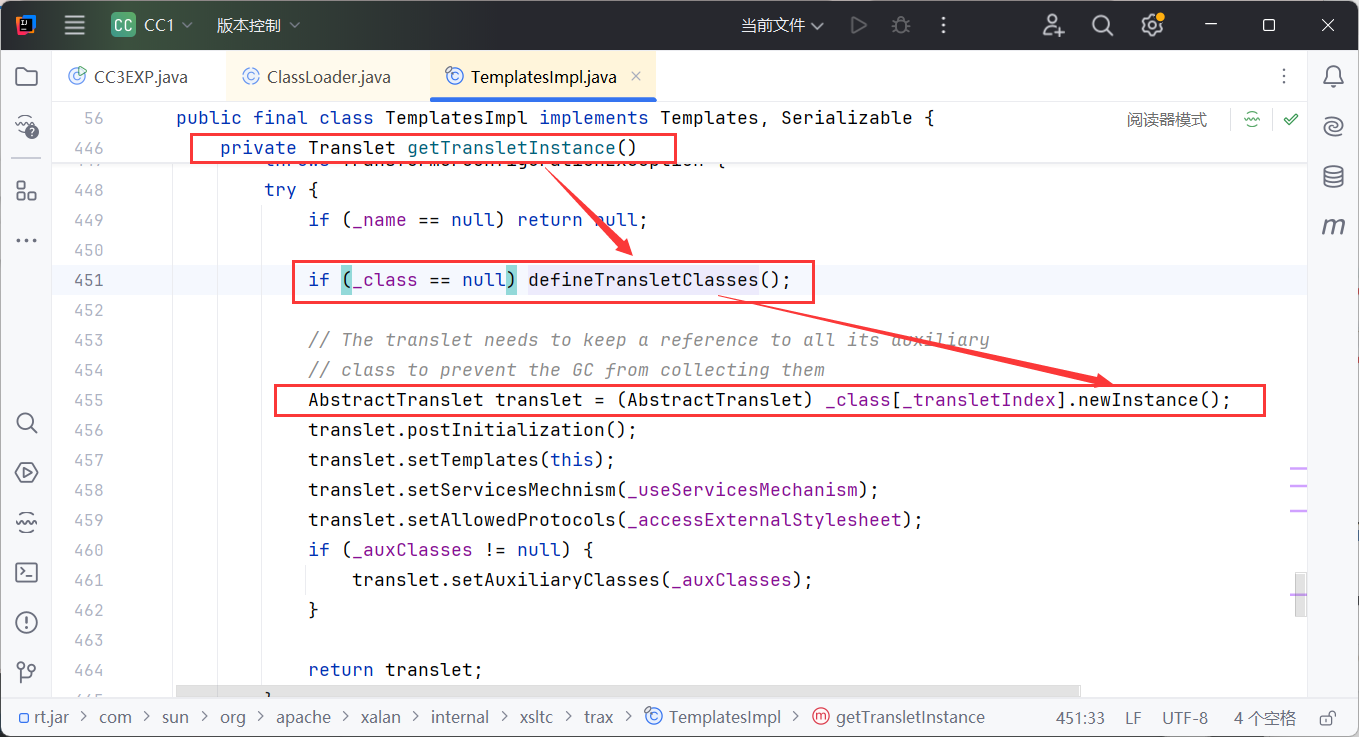This screenshot has height=737, width=1359.
Task: Switch to the ClassLoader.java tab
Action: pyautogui.click(x=317, y=77)
